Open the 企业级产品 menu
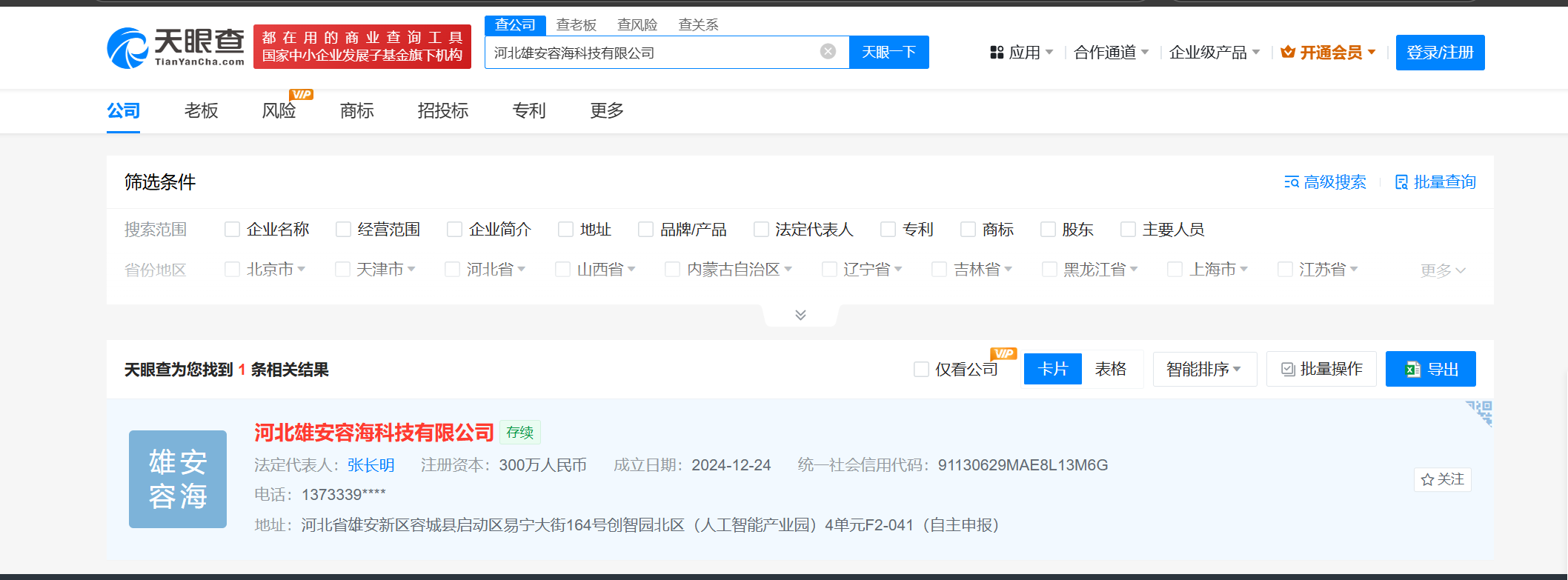 (x=1215, y=53)
